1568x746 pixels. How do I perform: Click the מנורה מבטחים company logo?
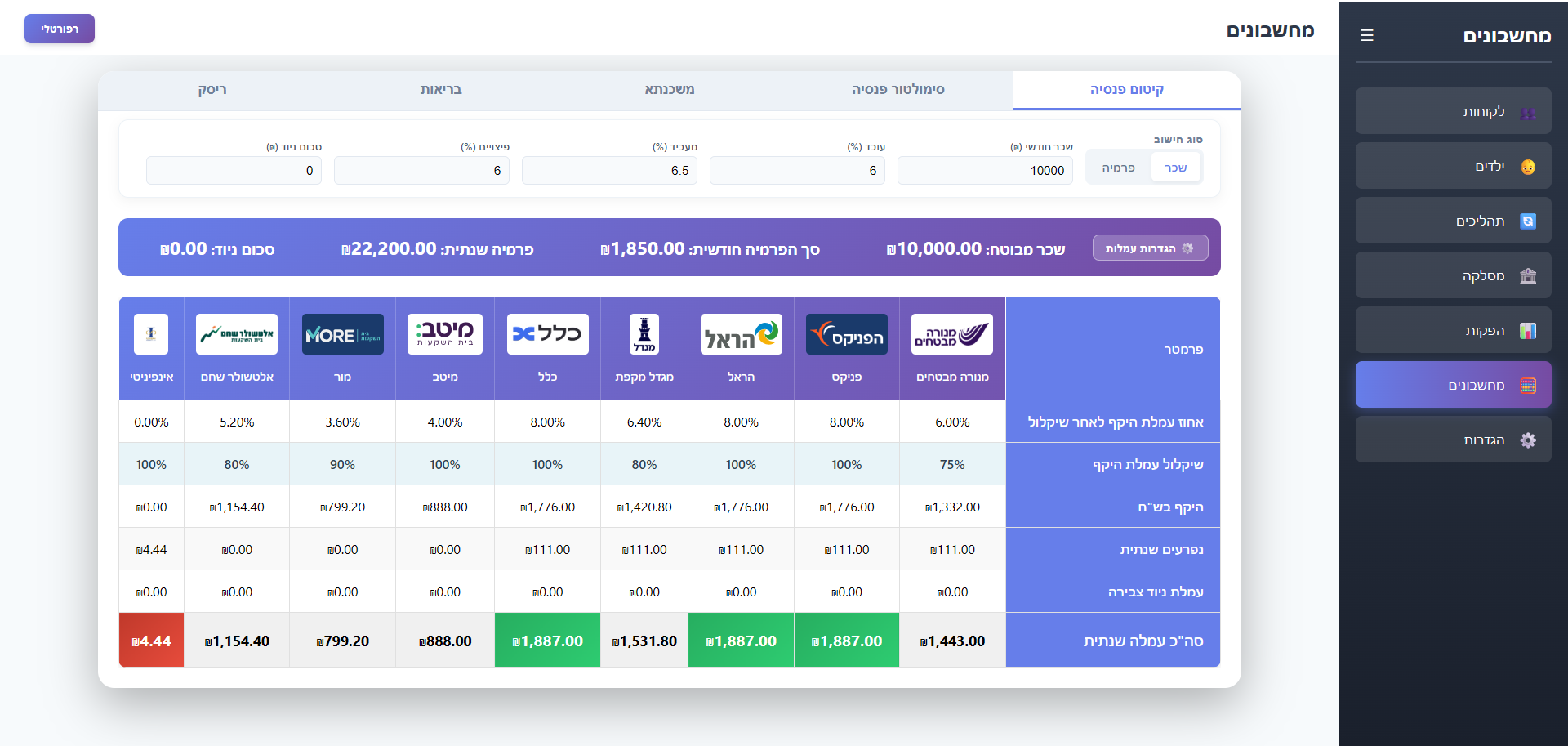[952, 334]
